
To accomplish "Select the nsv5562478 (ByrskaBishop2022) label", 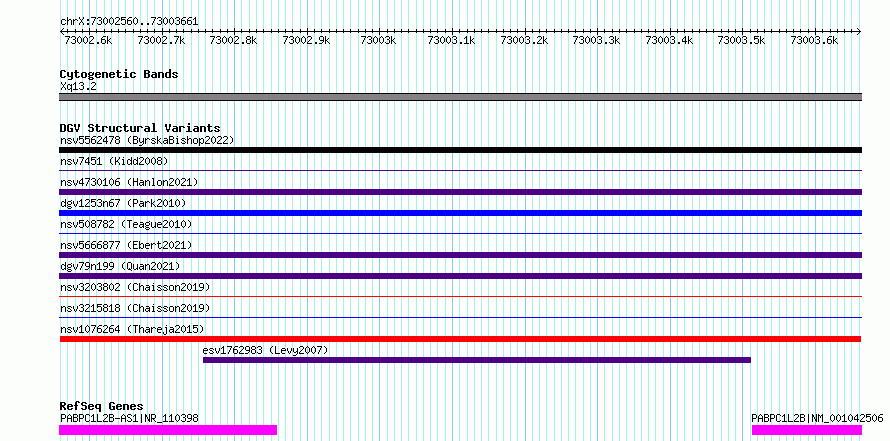I will (x=147, y=140).
